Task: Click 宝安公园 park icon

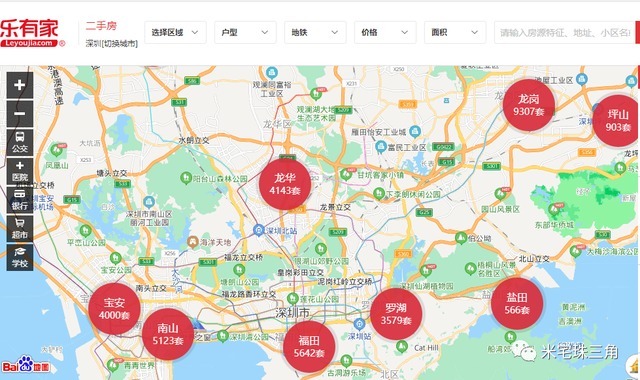Action: click(x=116, y=258)
